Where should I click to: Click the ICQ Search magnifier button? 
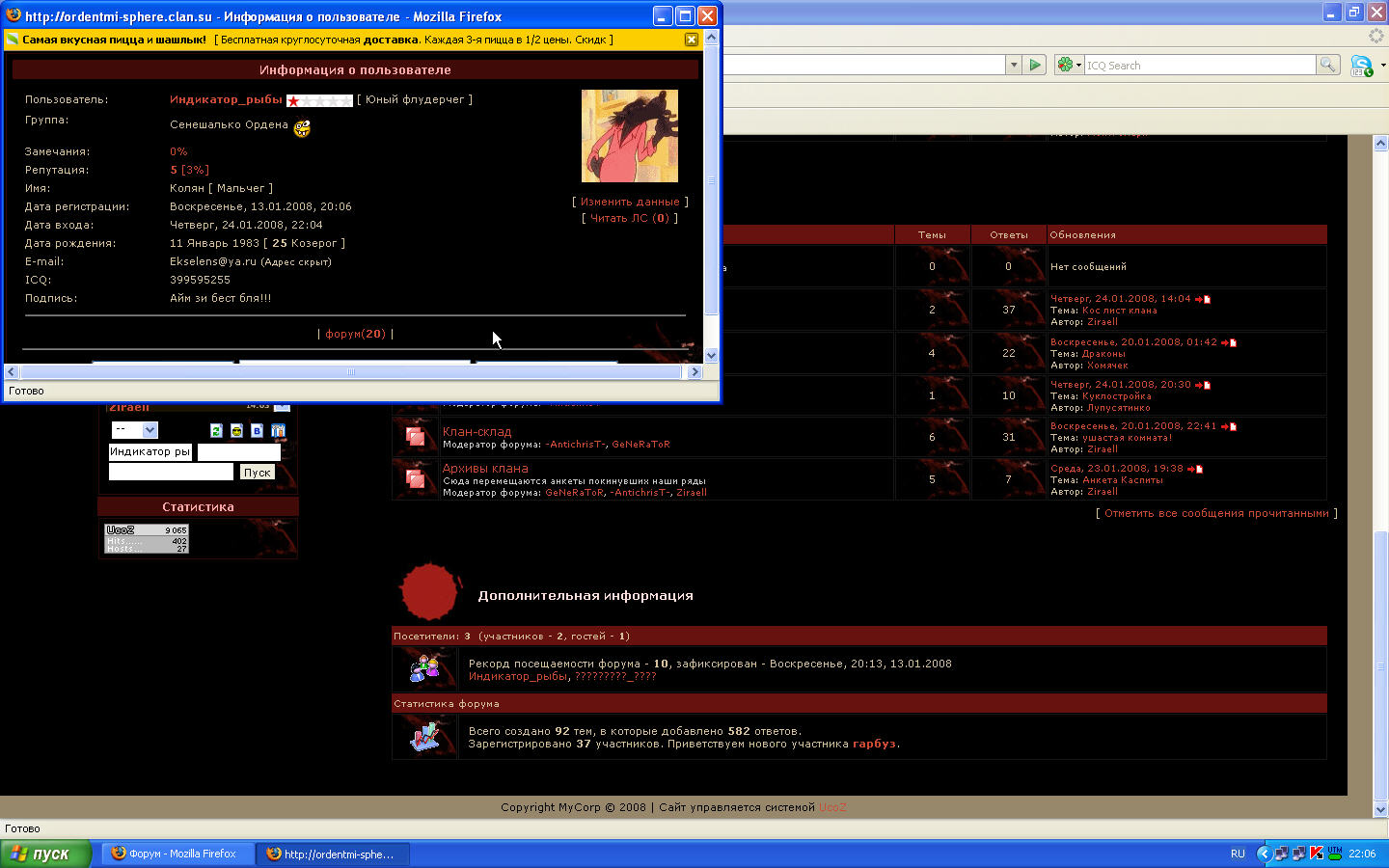tap(1328, 65)
